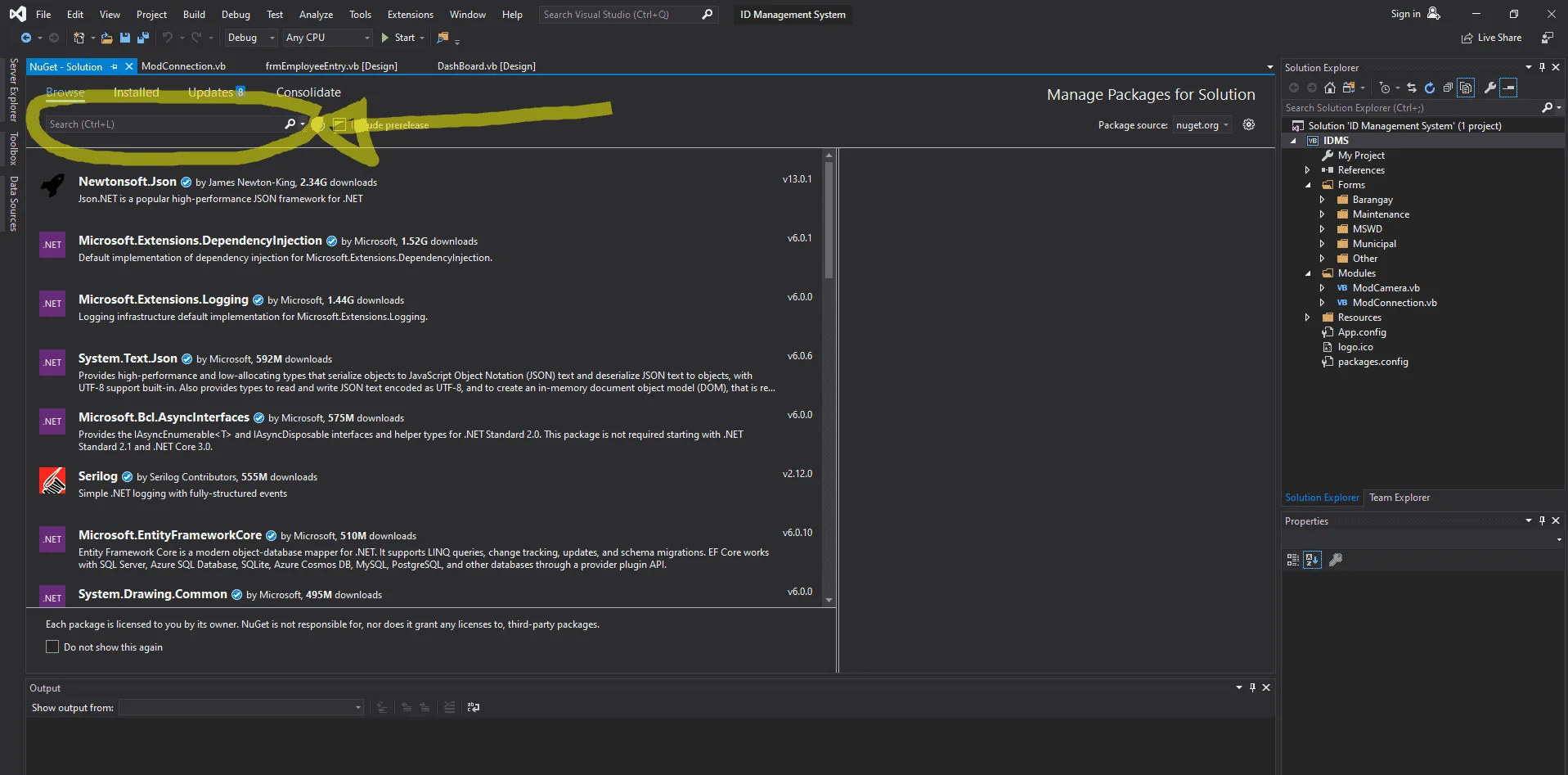Viewport: 1568px width, 775px height.
Task: Expand the References node
Action: point(1307,170)
